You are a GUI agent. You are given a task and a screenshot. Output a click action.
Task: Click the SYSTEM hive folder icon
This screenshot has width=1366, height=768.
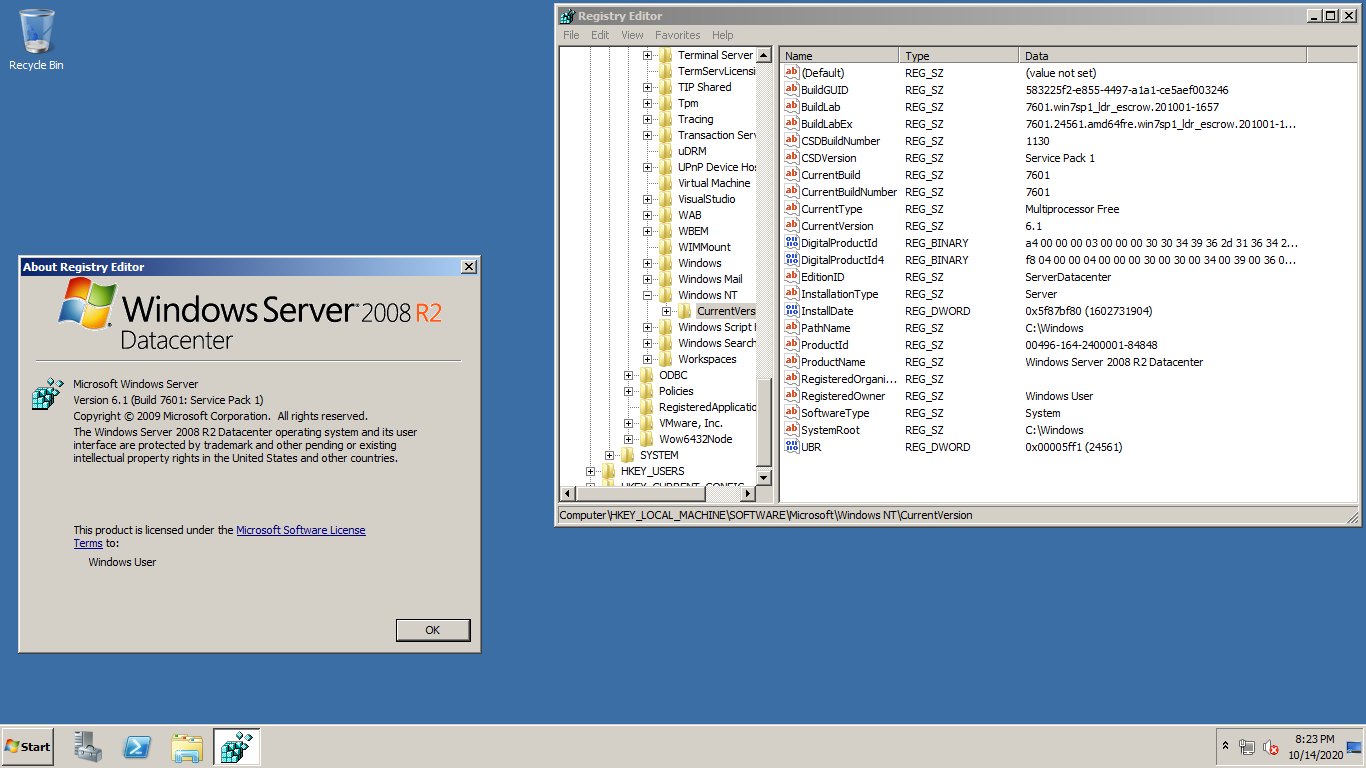(627, 455)
